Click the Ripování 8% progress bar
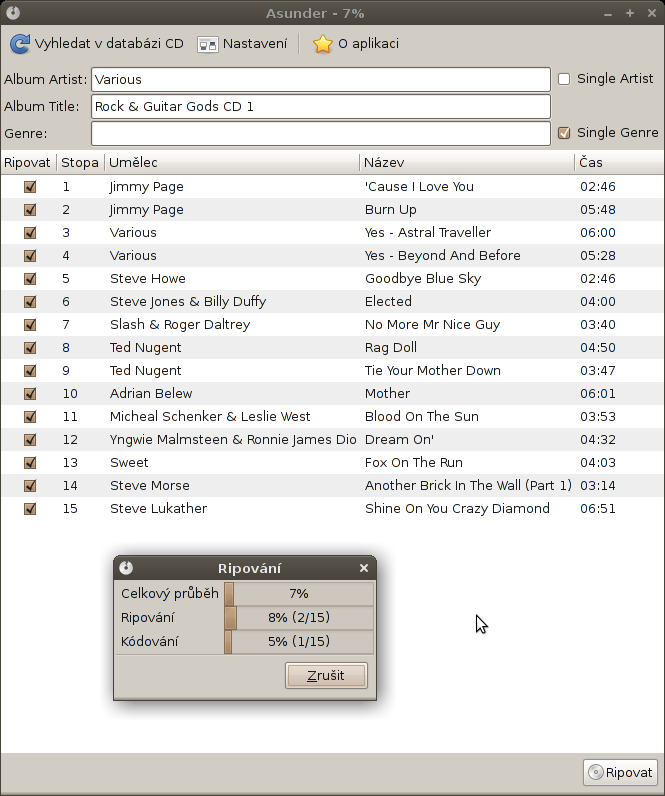 (299, 618)
